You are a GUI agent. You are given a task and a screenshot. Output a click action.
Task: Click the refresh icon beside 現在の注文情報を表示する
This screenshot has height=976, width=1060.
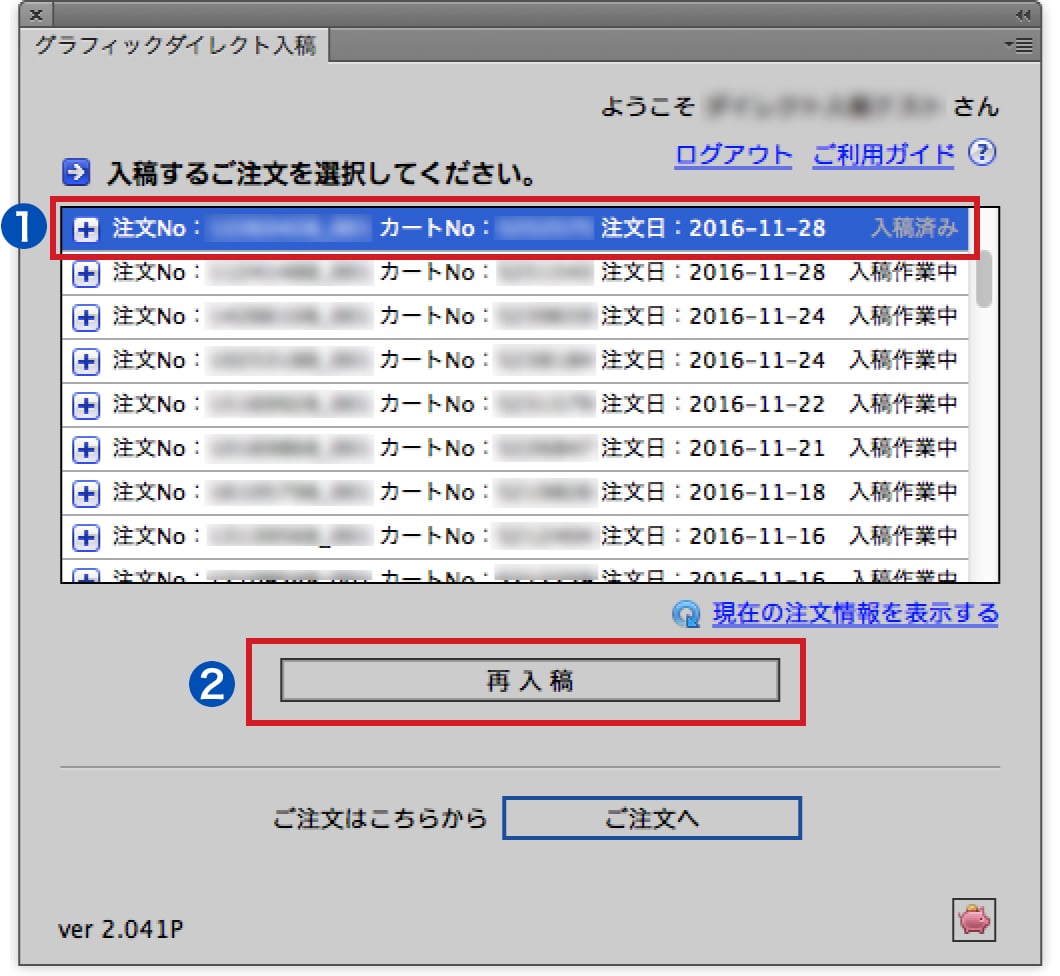[687, 614]
